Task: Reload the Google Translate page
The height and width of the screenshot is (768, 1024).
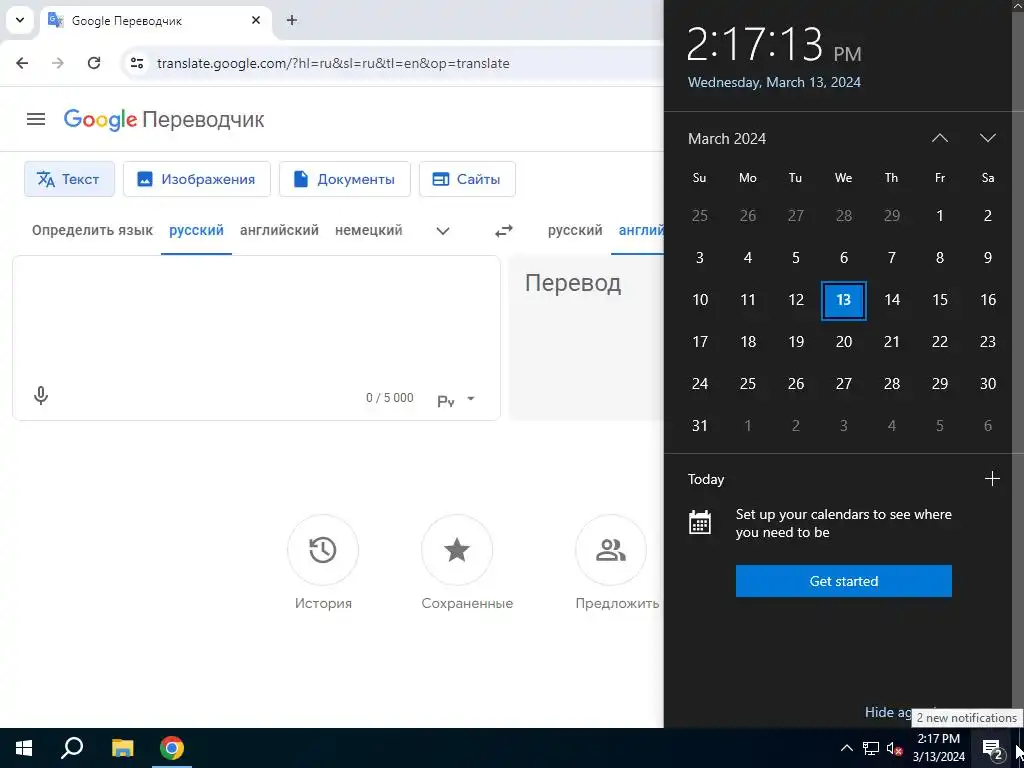Action: 94,63
